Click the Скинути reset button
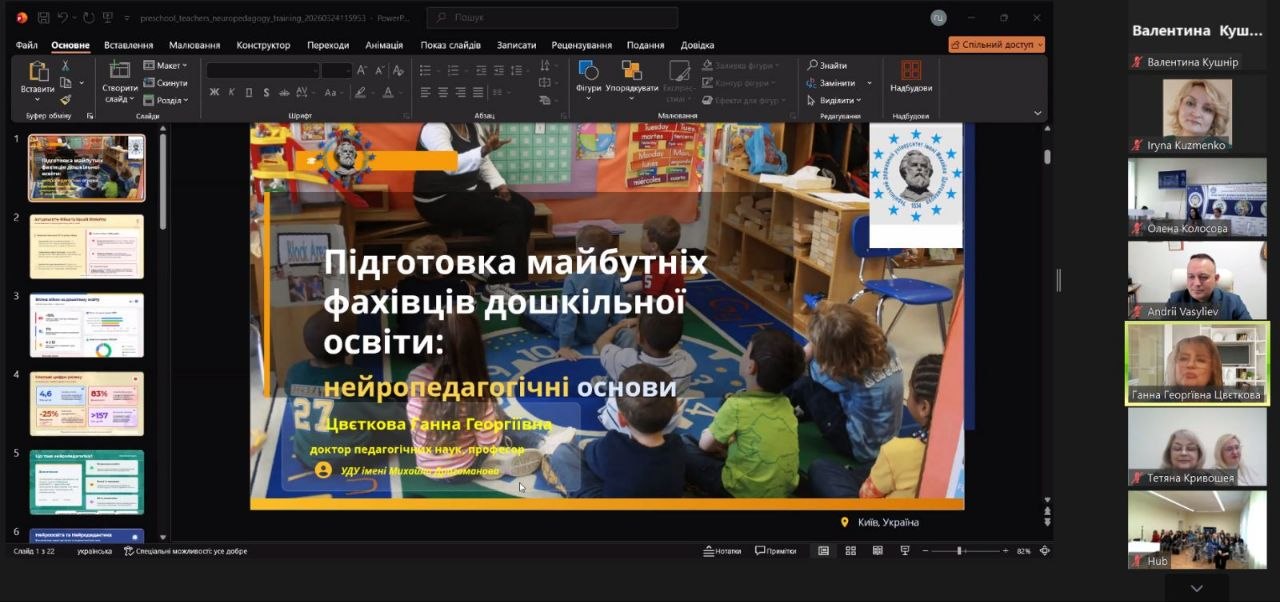 pyautogui.click(x=166, y=83)
